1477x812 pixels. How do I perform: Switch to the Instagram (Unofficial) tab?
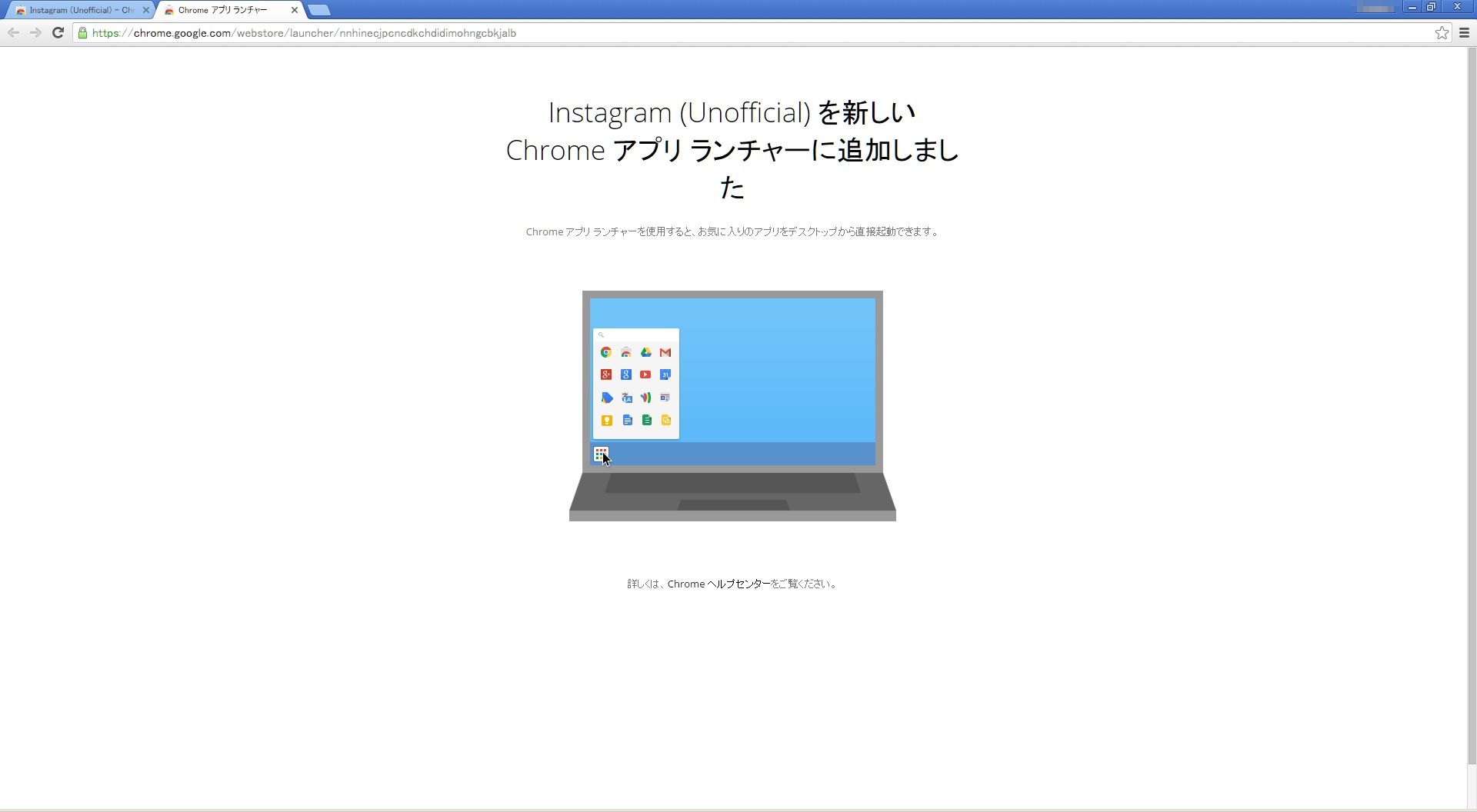coord(81,10)
